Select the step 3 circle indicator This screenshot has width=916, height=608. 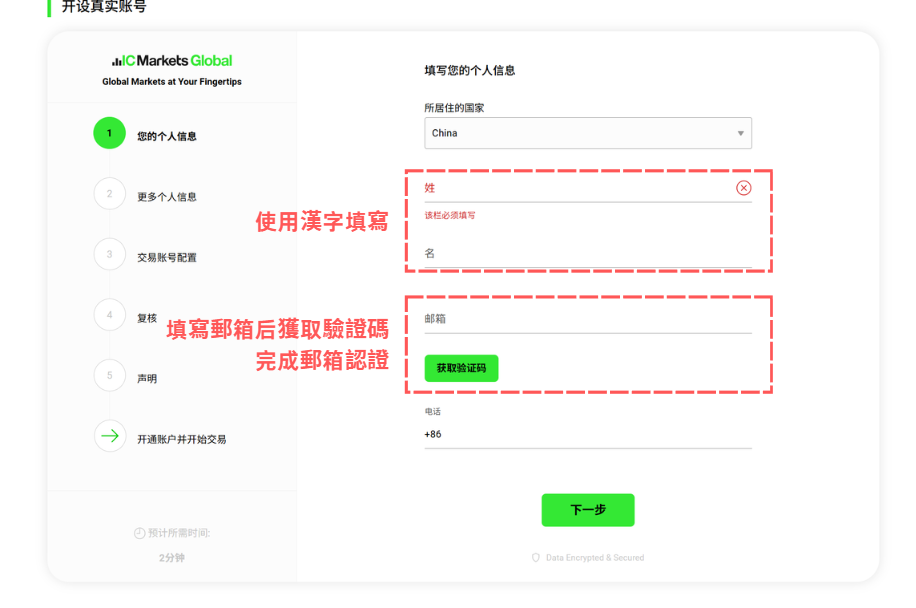pyautogui.click(x=110, y=255)
